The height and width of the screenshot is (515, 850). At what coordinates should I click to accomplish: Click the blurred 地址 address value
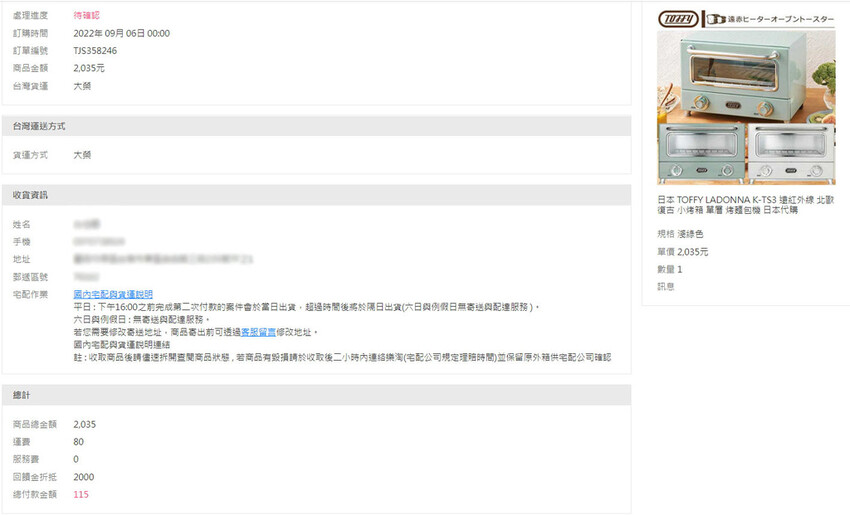point(163,259)
